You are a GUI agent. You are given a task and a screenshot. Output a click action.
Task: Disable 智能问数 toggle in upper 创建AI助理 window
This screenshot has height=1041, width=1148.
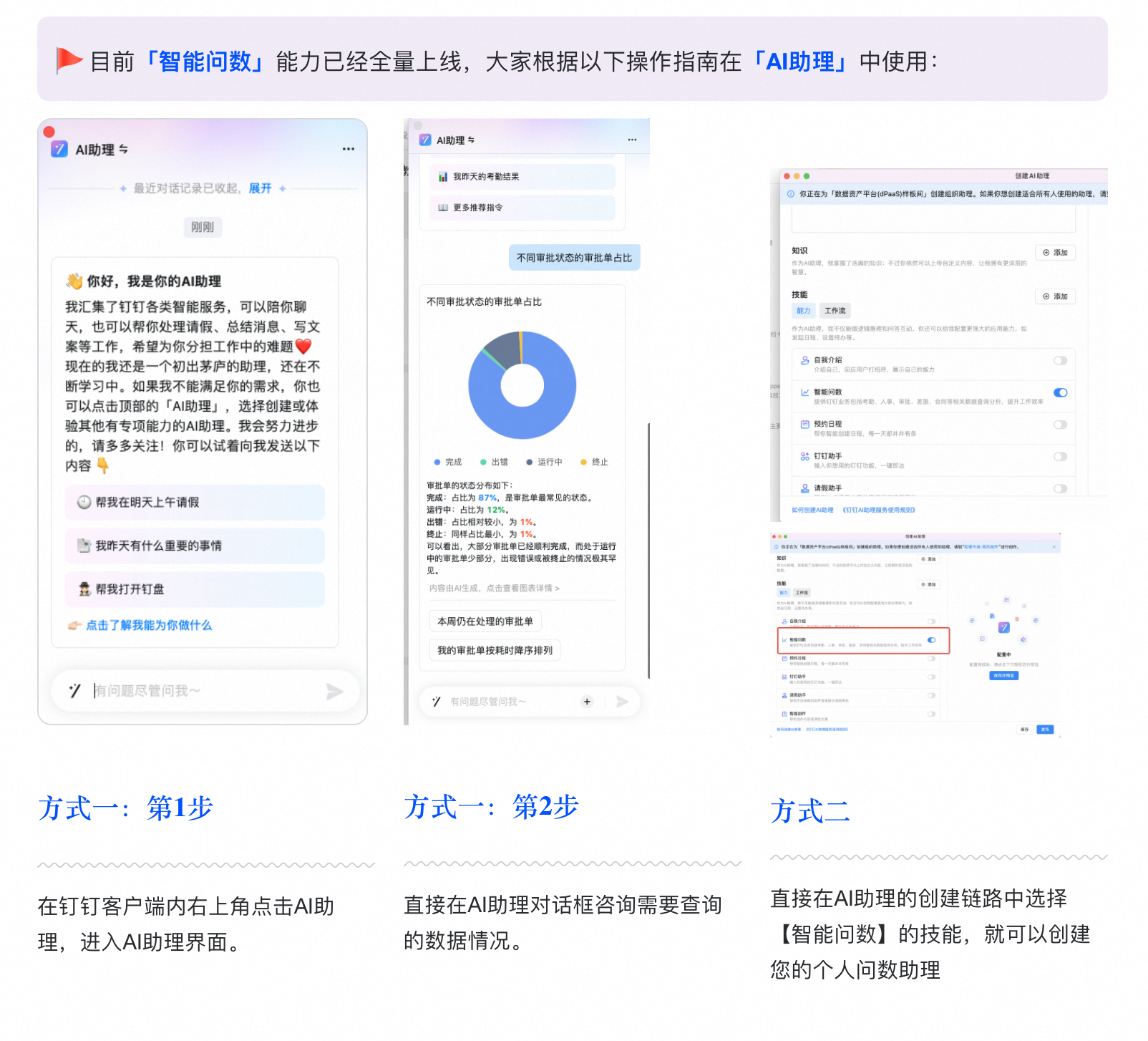click(1061, 392)
